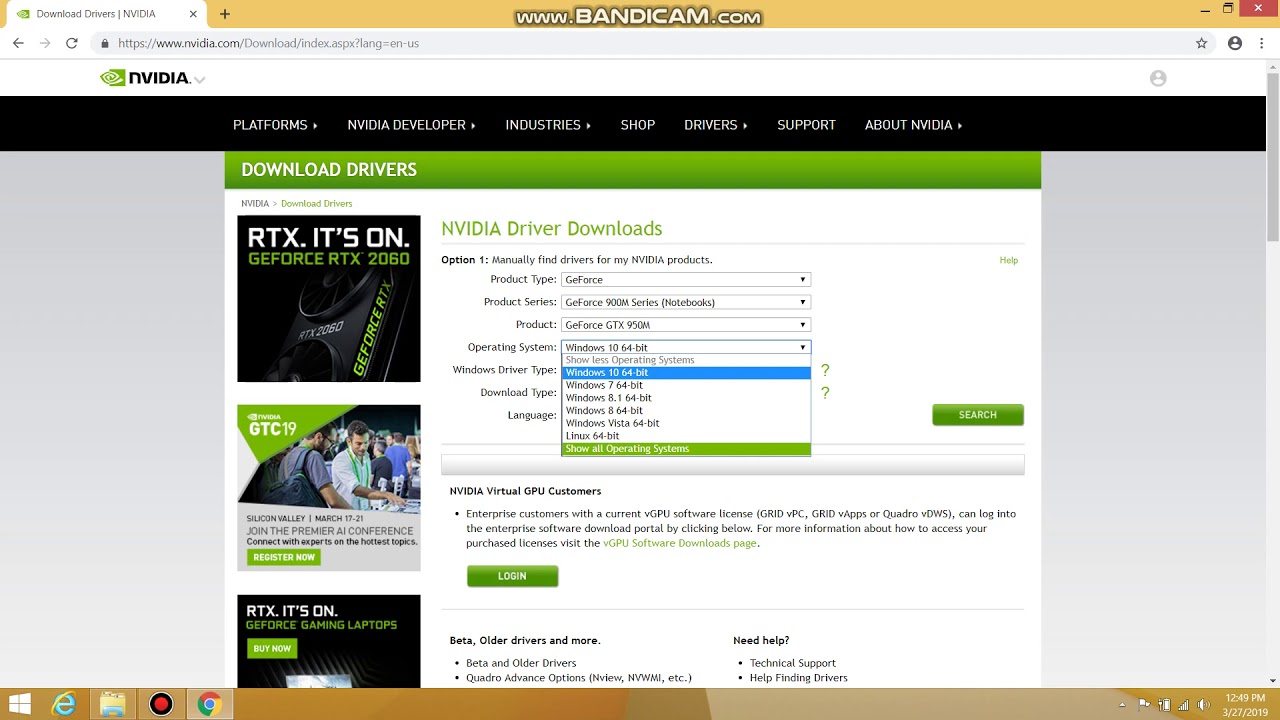Open the Help link
The width and height of the screenshot is (1280, 720).
tap(1008, 260)
